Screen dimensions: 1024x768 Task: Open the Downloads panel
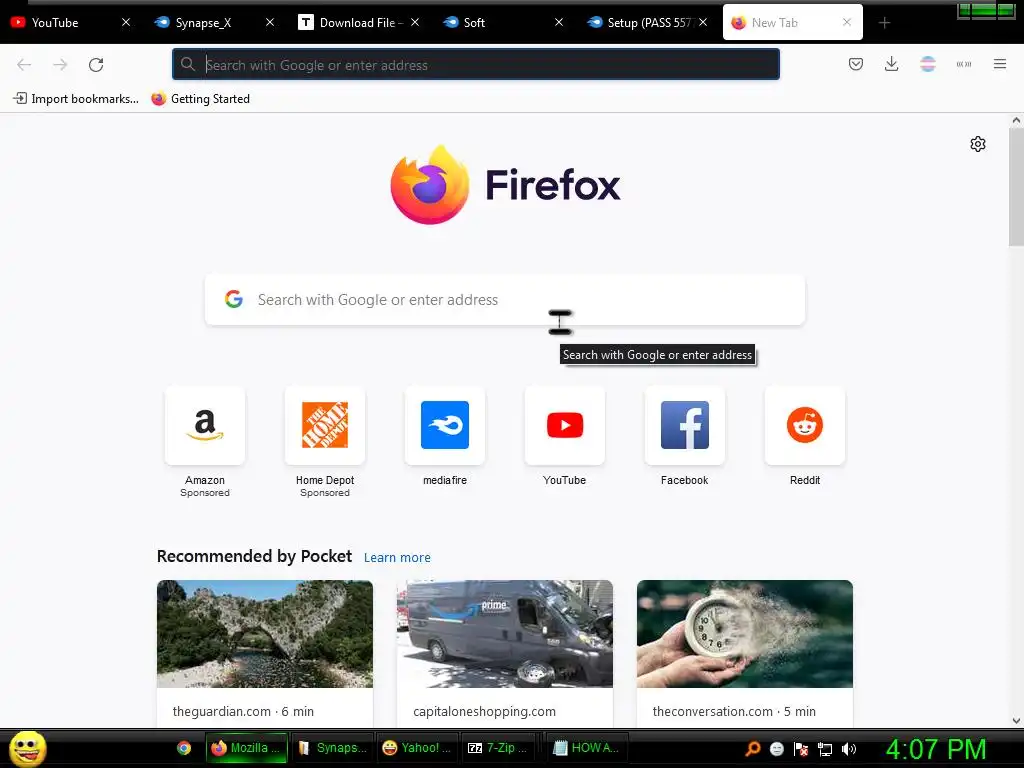891,64
